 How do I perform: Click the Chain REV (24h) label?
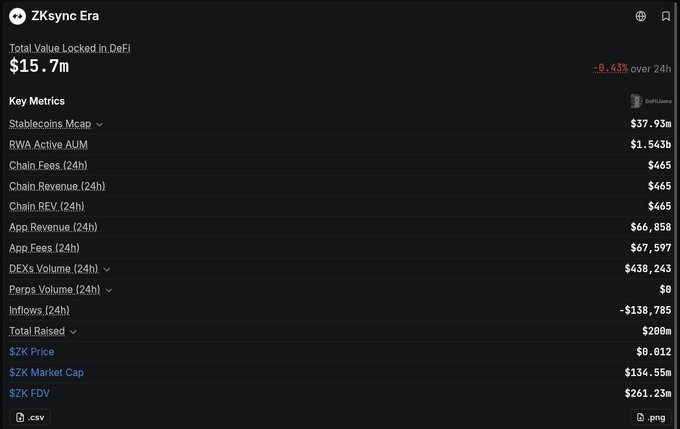pos(47,206)
